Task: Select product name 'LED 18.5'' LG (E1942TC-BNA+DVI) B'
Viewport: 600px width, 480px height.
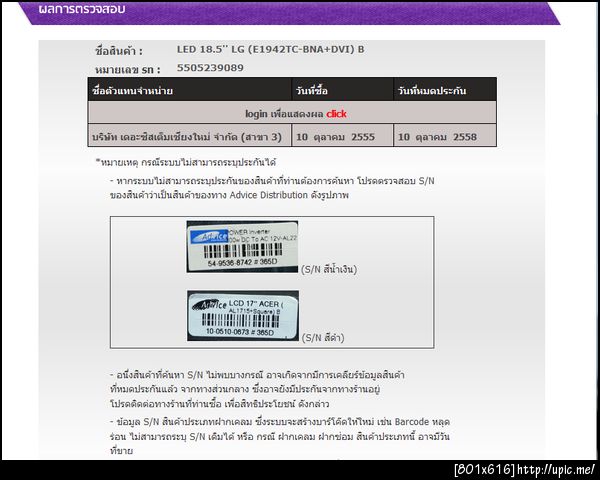Action: [x=270, y=49]
